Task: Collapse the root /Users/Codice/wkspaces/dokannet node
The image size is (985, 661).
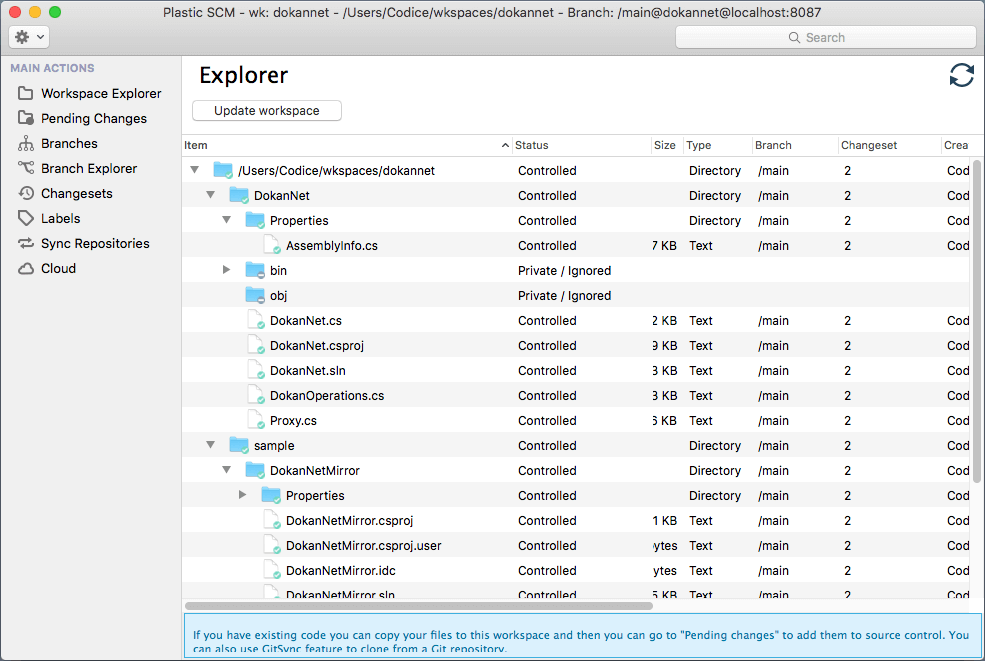Action: (195, 170)
